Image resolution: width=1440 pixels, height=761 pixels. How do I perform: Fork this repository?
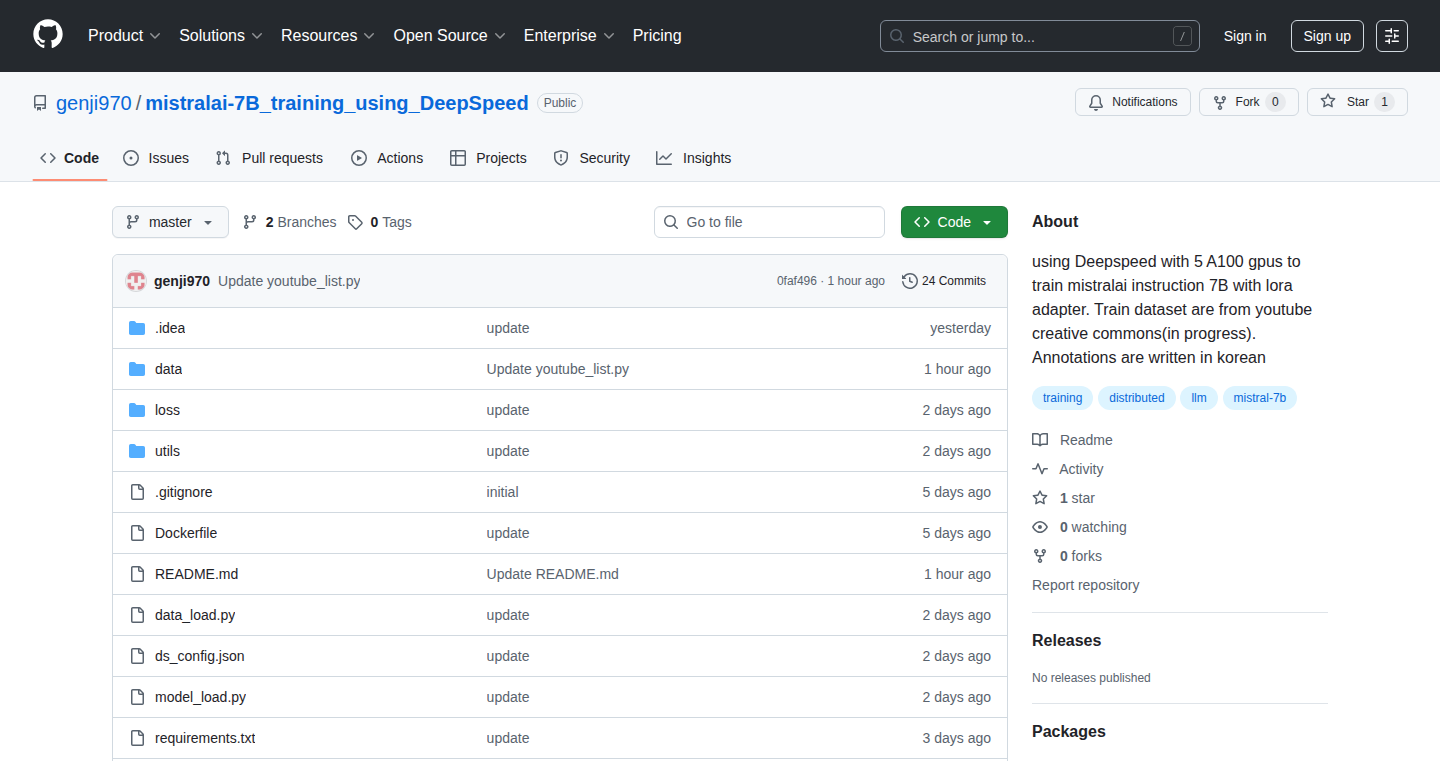[x=1249, y=102]
